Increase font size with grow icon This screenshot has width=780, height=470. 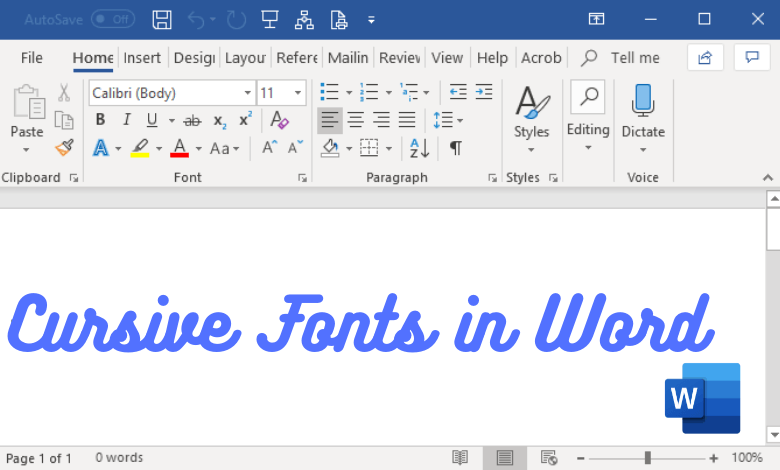pyautogui.click(x=269, y=147)
